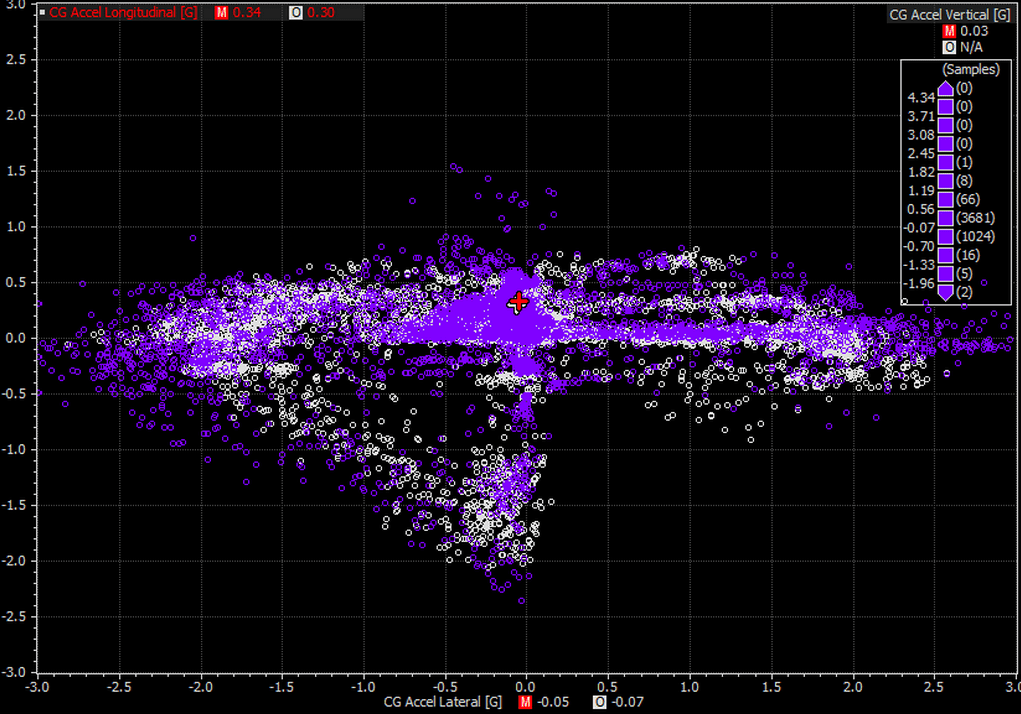Click the color swatch with (66) samples
The height and width of the screenshot is (714, 1021).
pos(945,199)
